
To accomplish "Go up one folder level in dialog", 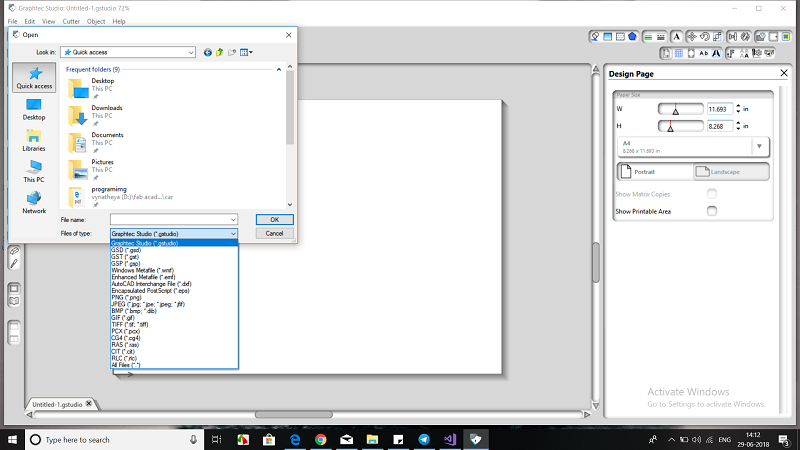I will tap(219, 52).
